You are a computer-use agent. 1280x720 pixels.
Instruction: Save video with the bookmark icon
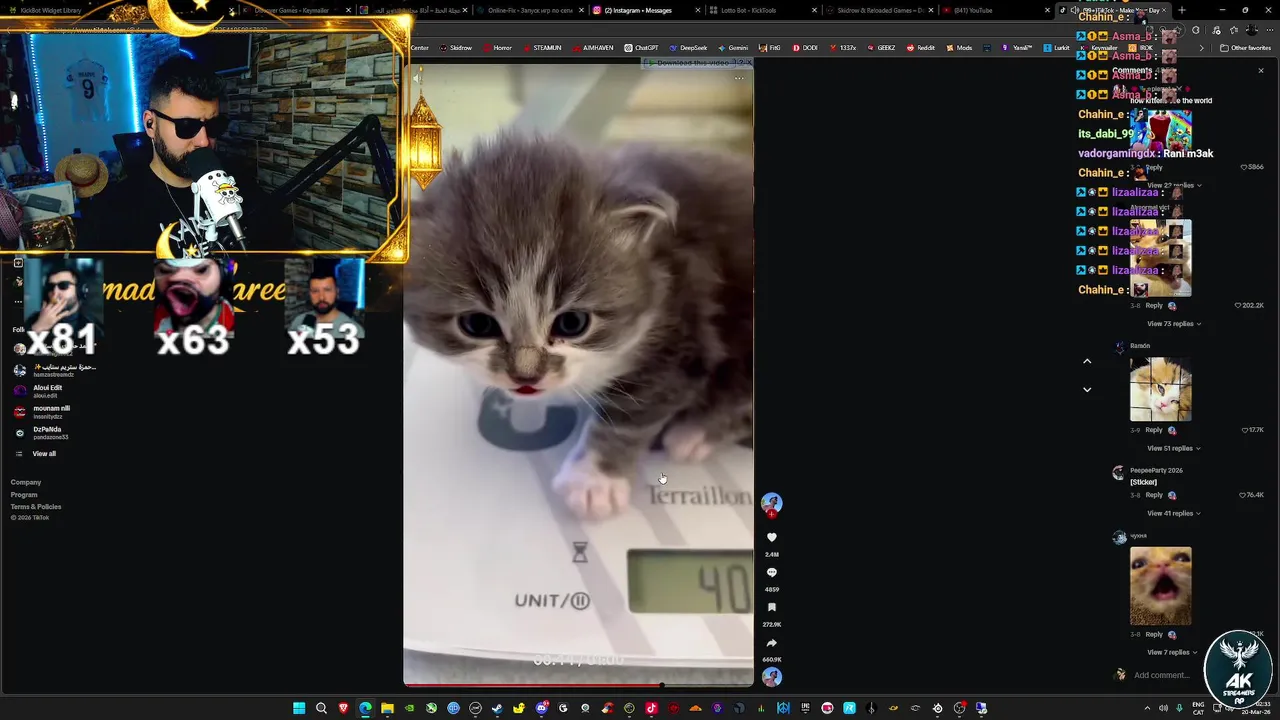(771, 608)
